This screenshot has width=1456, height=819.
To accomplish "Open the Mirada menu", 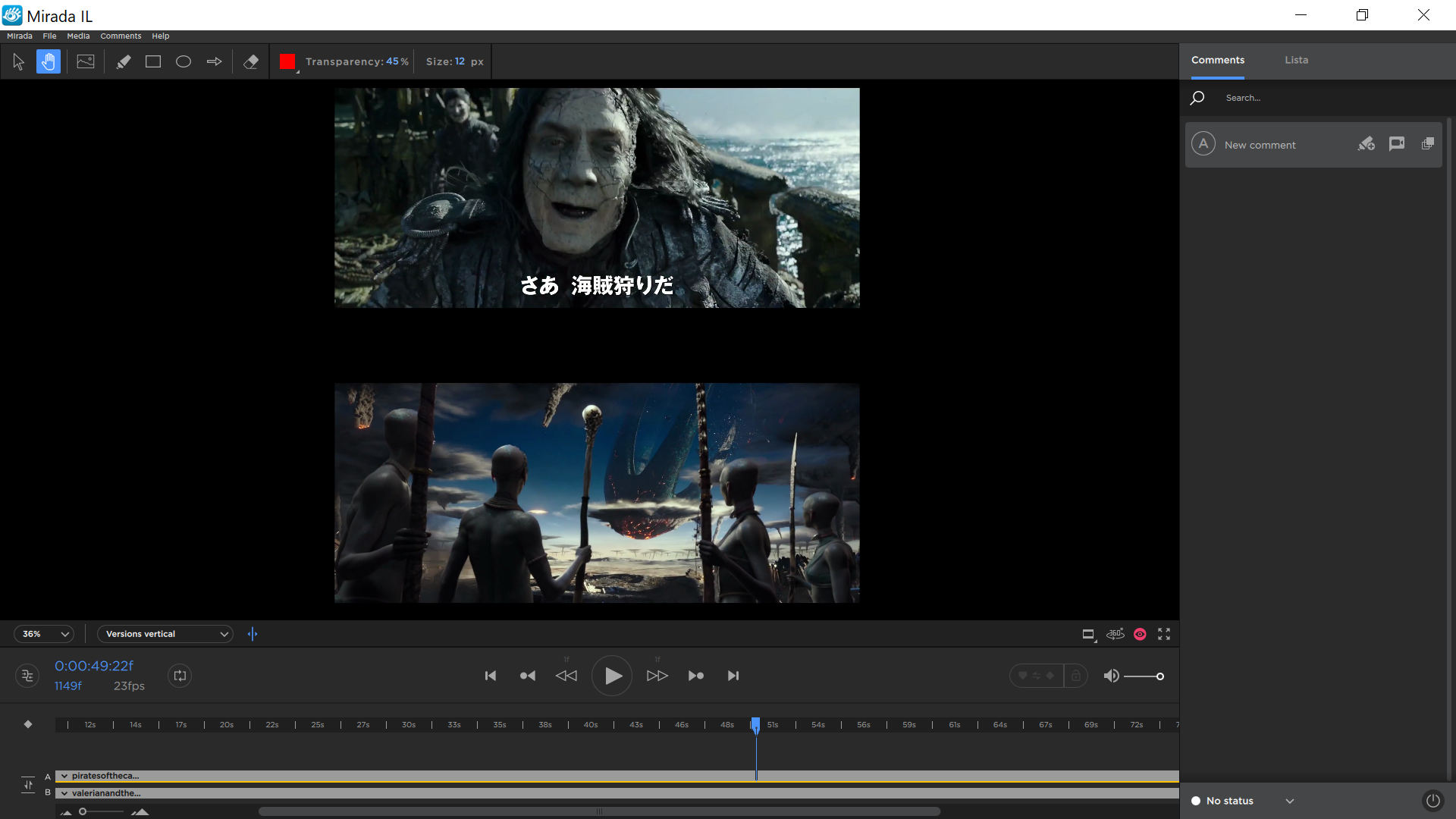I will click(20, 36).
